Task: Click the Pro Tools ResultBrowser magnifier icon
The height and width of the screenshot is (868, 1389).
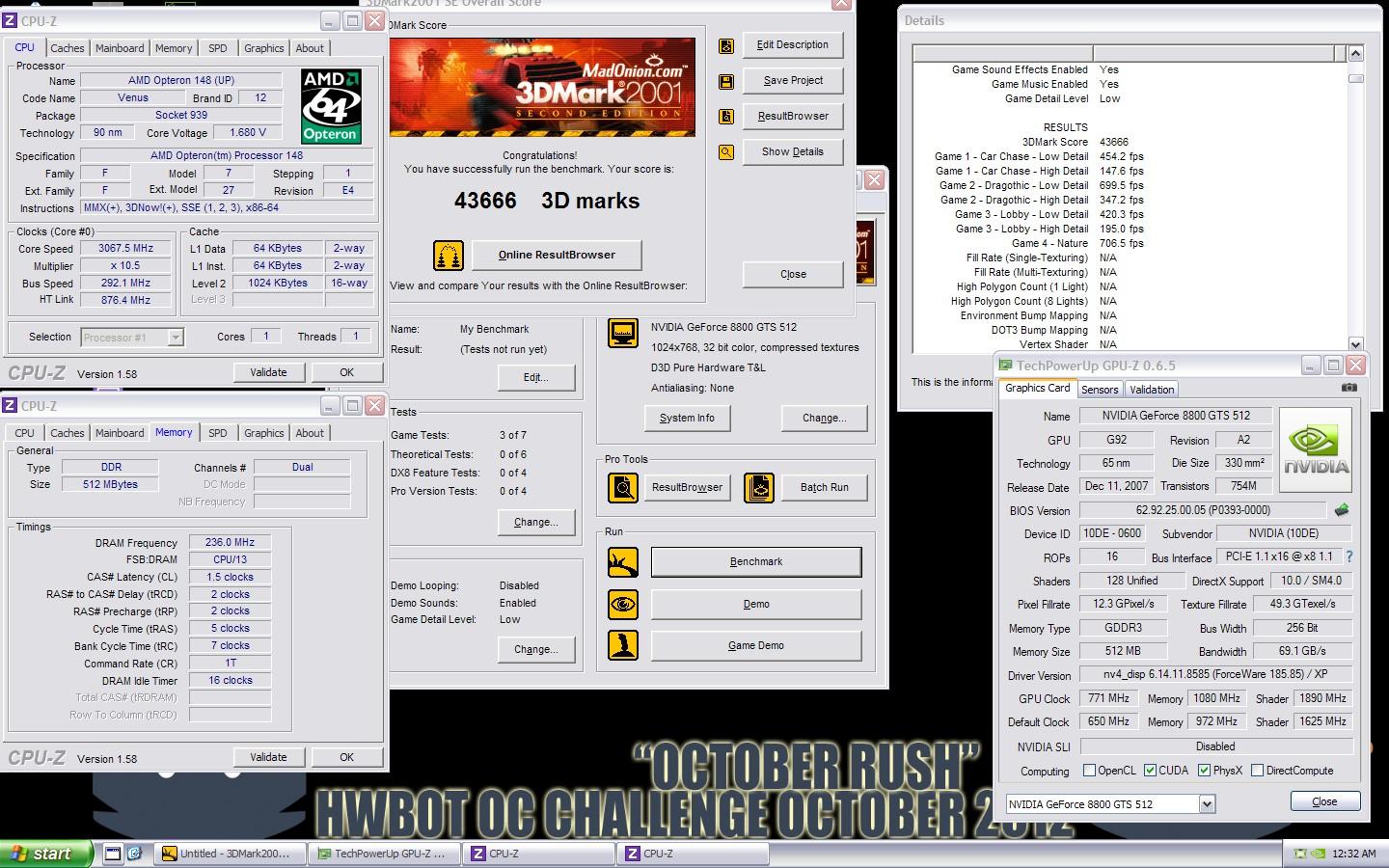Action: click(623, 488)
